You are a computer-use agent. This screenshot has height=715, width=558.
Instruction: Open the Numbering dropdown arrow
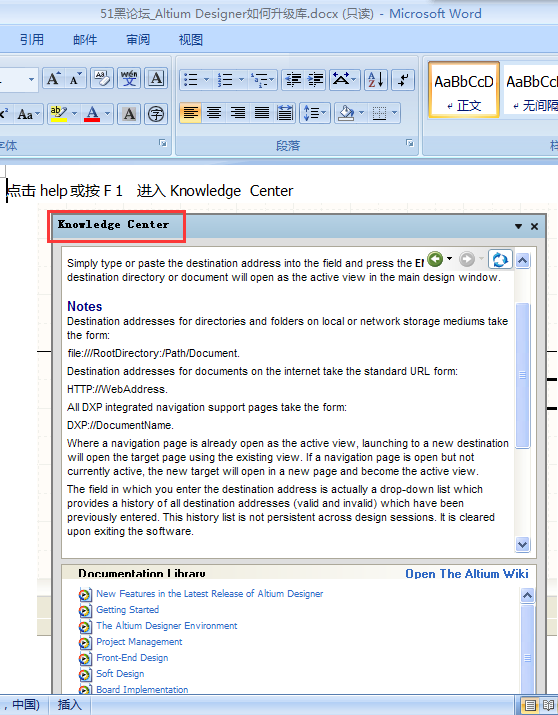pyautogui.click(x=241, y=80)
